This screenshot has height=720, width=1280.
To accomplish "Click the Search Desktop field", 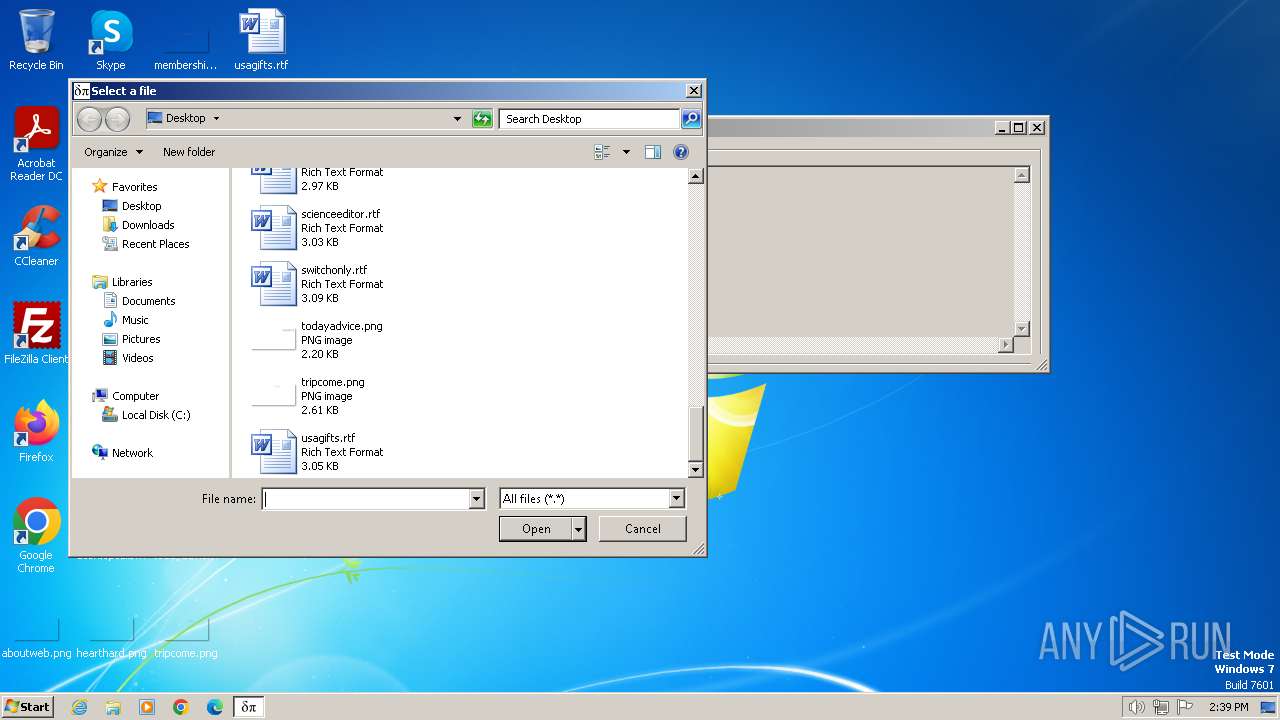I will 589,119.
